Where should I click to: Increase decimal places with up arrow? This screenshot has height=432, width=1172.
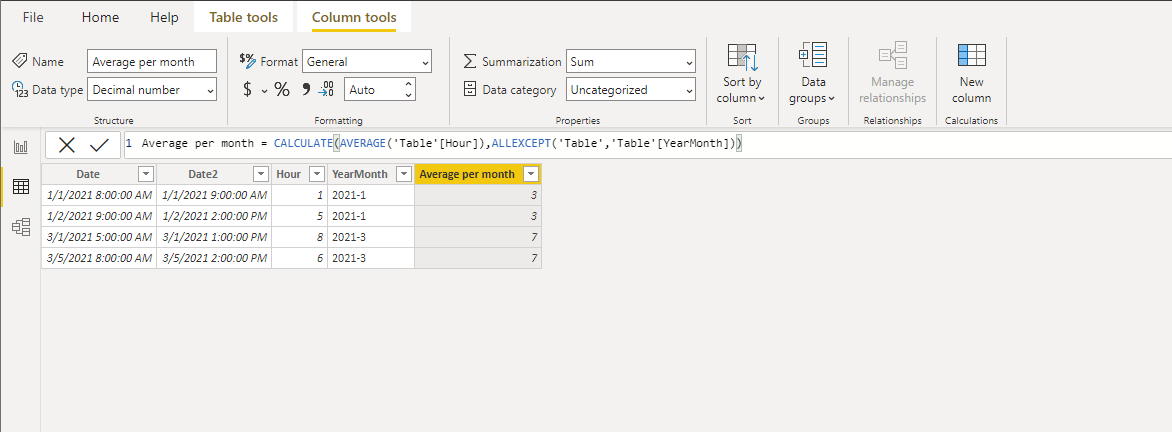tap(408, 84)
